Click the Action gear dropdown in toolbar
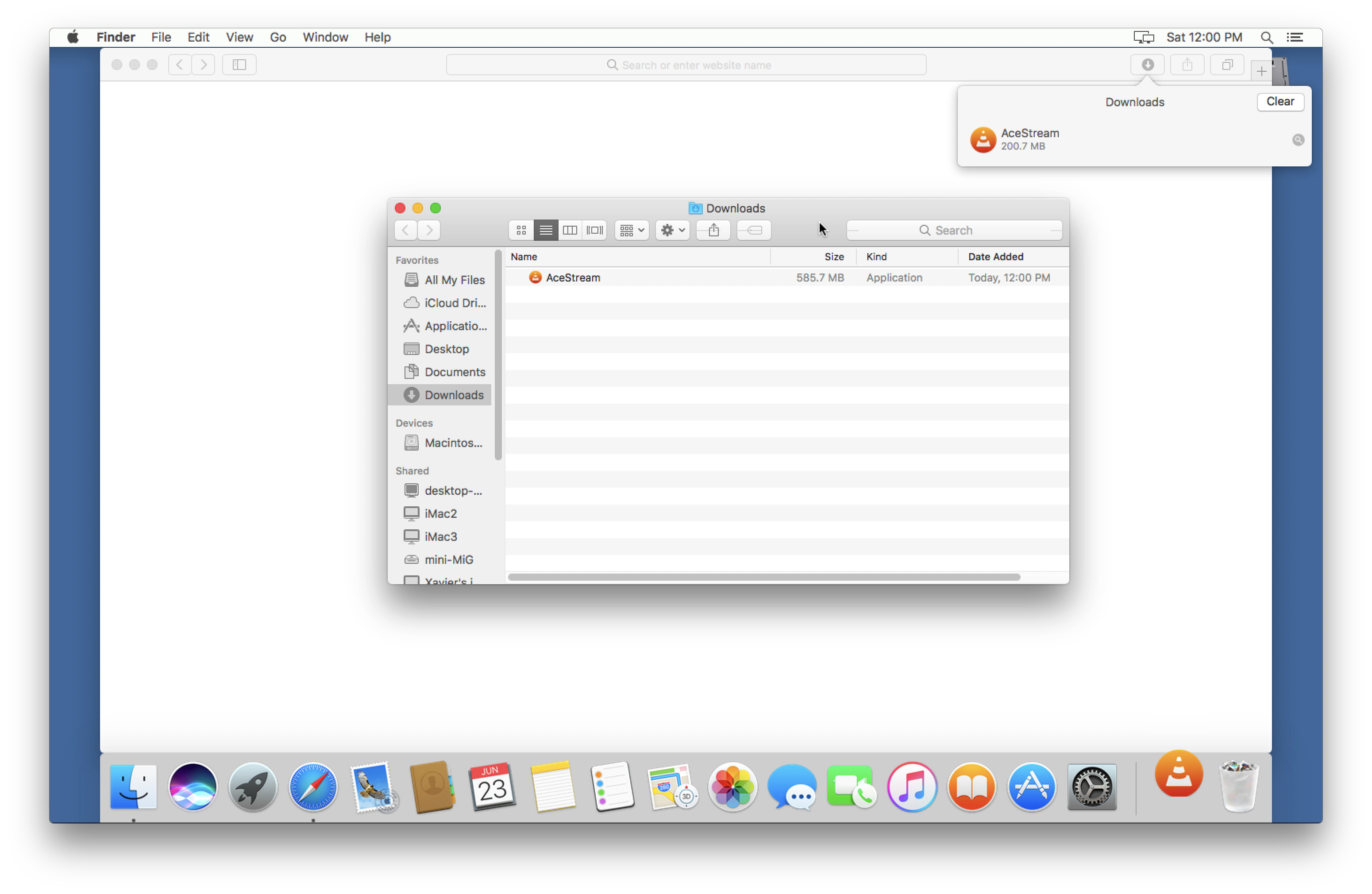This screenshot has height=894, width=1372. tap(671, 230)
